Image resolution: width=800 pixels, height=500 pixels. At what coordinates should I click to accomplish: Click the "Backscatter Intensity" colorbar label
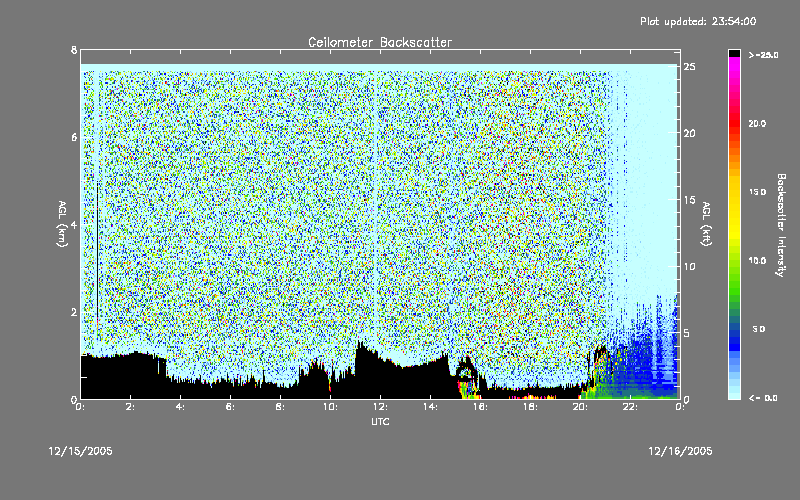[x=781, y=225]
